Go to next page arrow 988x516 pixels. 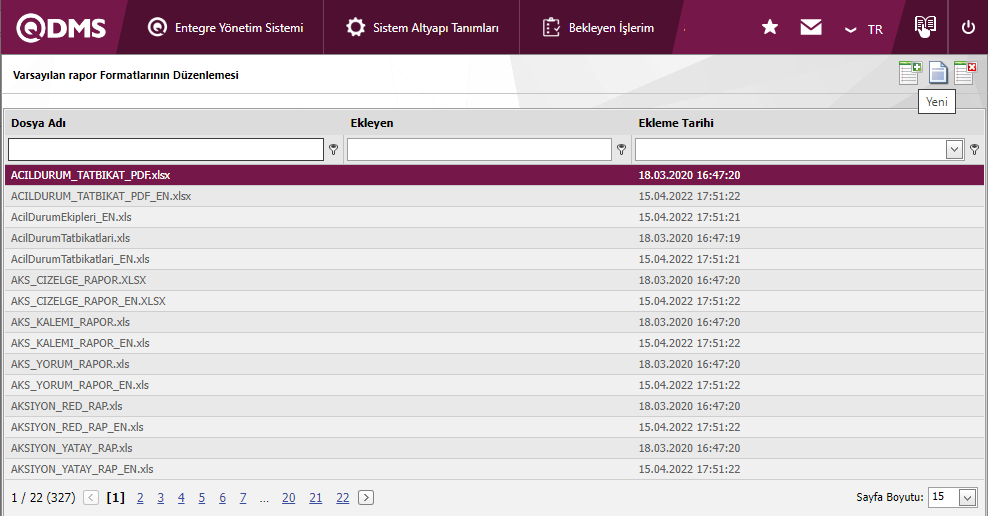(366, 498)
